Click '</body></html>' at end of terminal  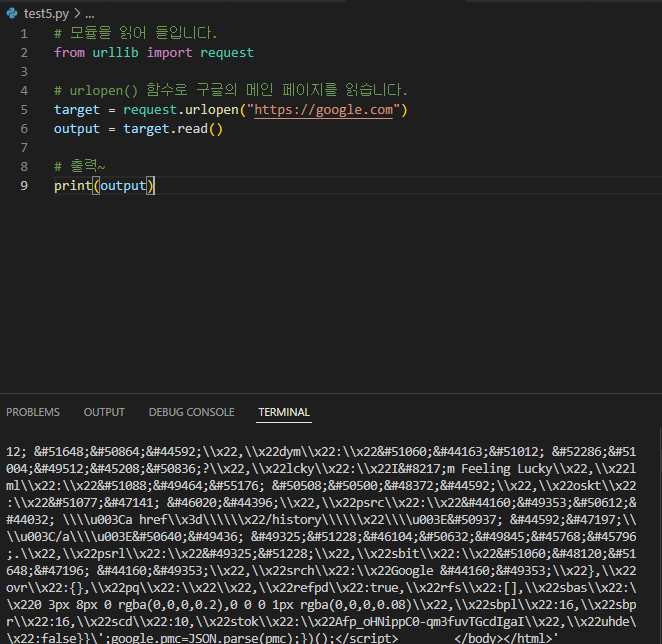tap(503, 638)
